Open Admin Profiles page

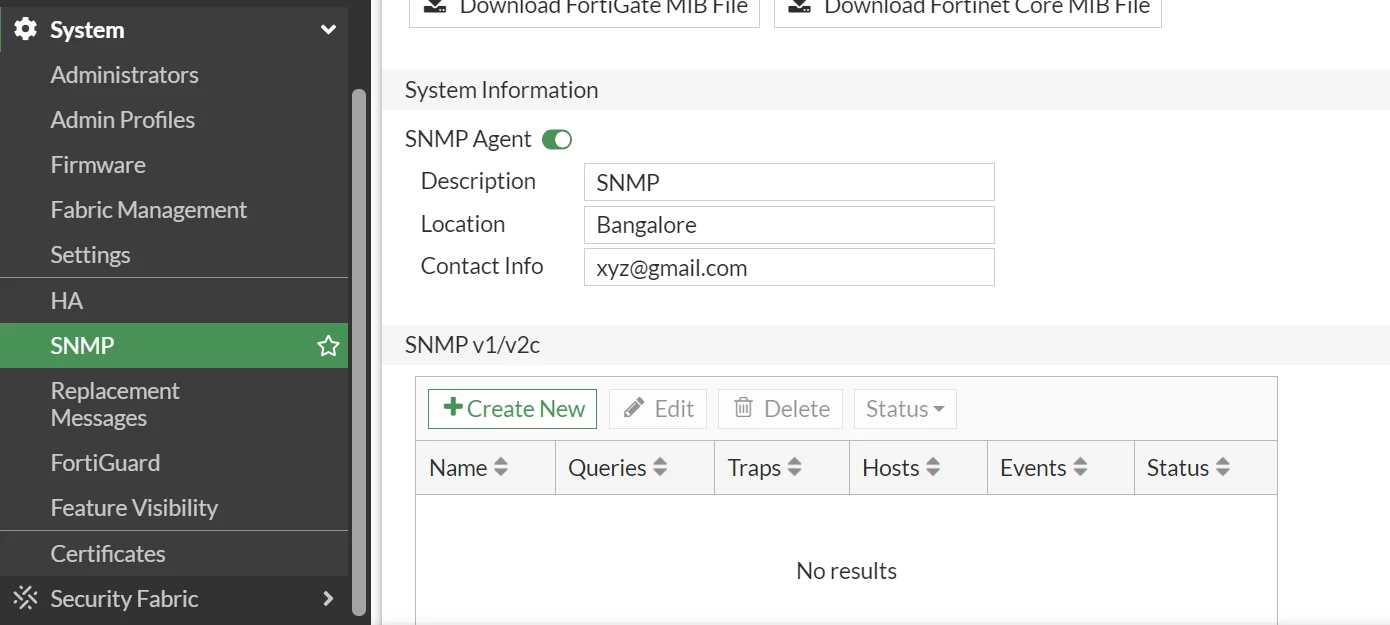click(x=123, y=120)
